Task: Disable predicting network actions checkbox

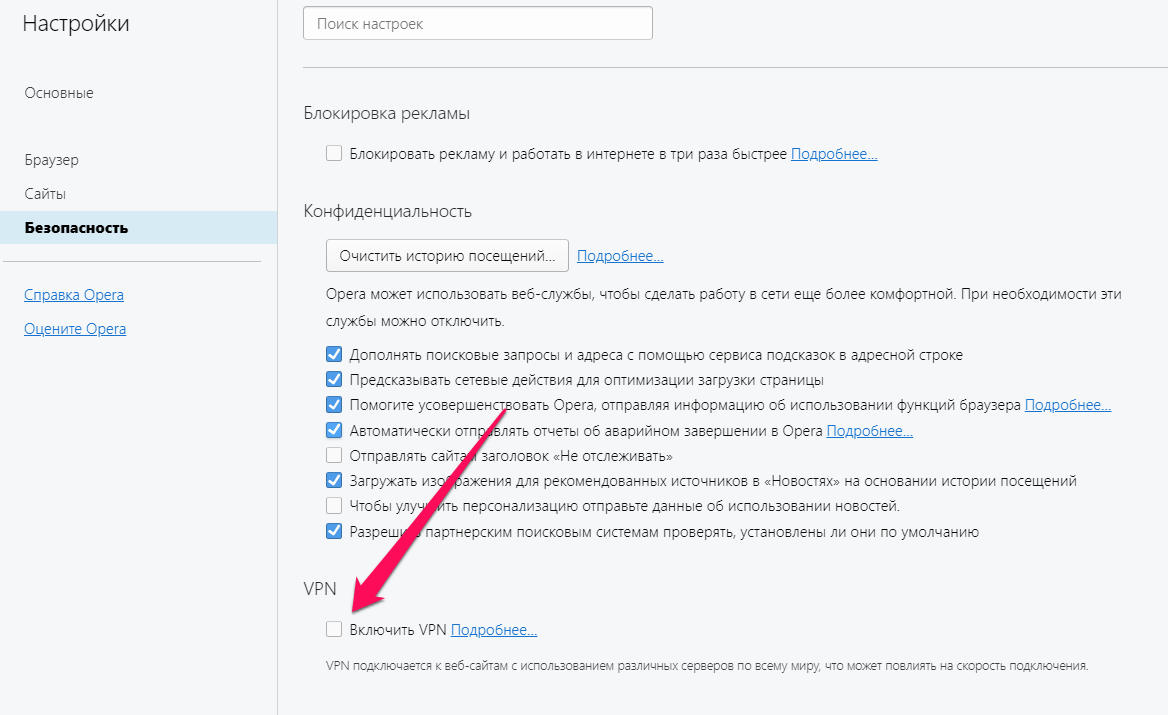Action: (x=334, y=380)
